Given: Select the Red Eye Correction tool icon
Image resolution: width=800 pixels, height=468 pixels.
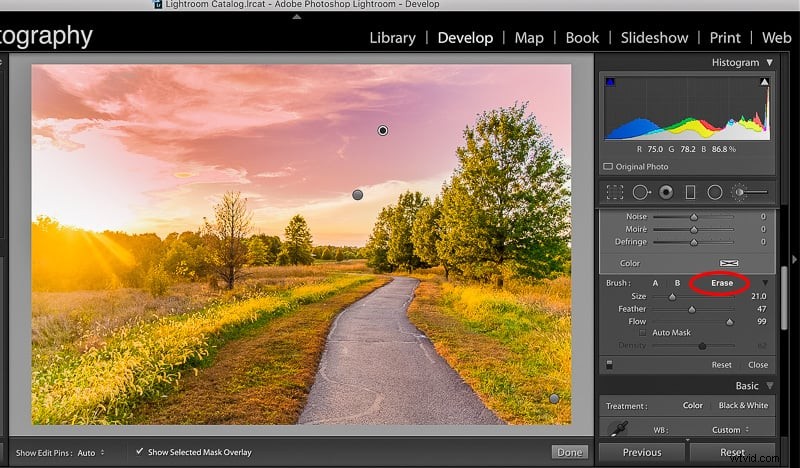Looking at the screenshot, I should point(666,192).
